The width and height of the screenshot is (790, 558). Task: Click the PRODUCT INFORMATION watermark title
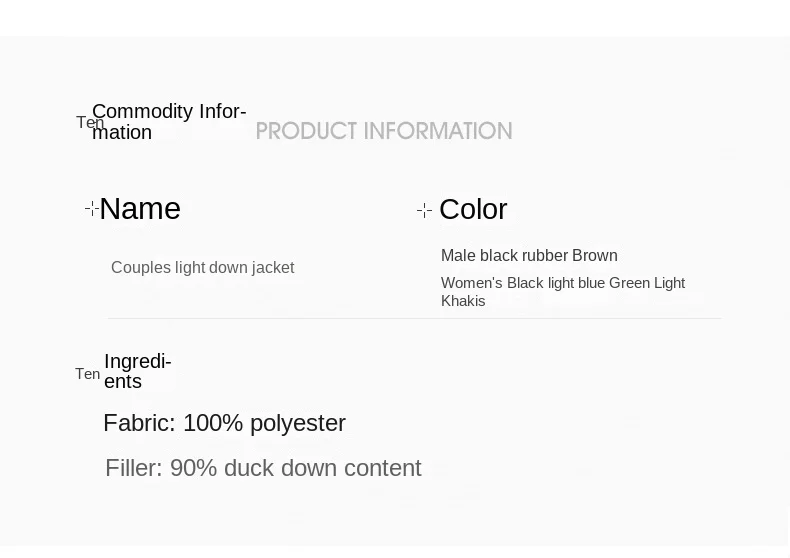(x=384, y=131)
